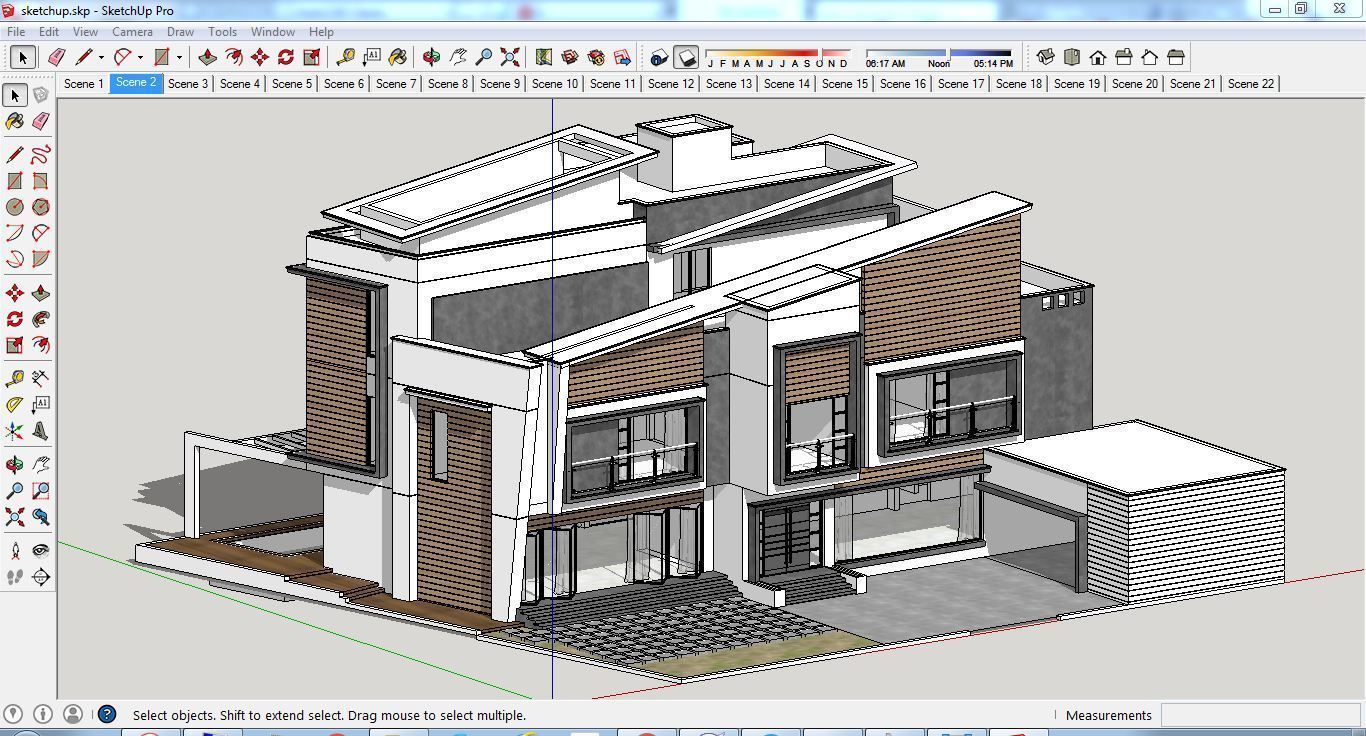Switch to Front view house icon
Screen dimensions: 1366x736
pyautogui.click(x=1097, y=57)
